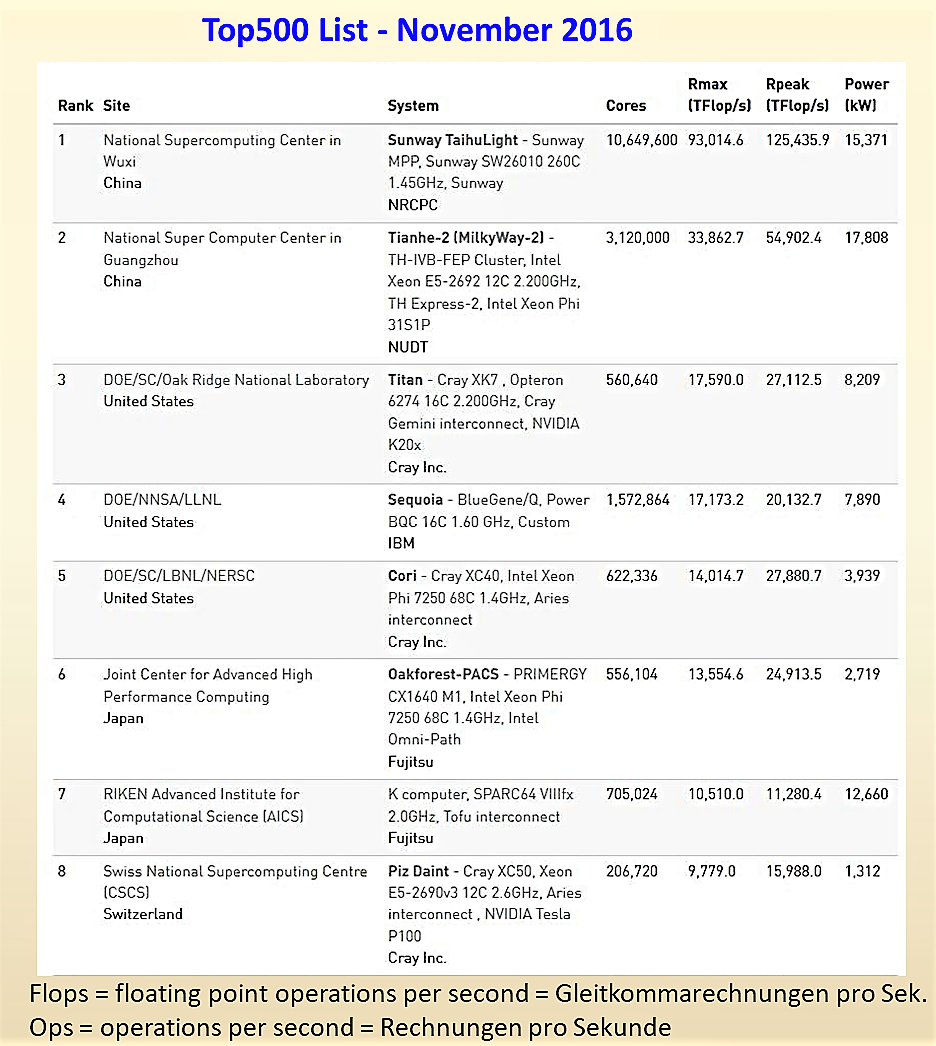Select National Supercomputing Center in Wuxi site
The width and height of the screenshot is (936, 1046).
(x=222, y=151)
